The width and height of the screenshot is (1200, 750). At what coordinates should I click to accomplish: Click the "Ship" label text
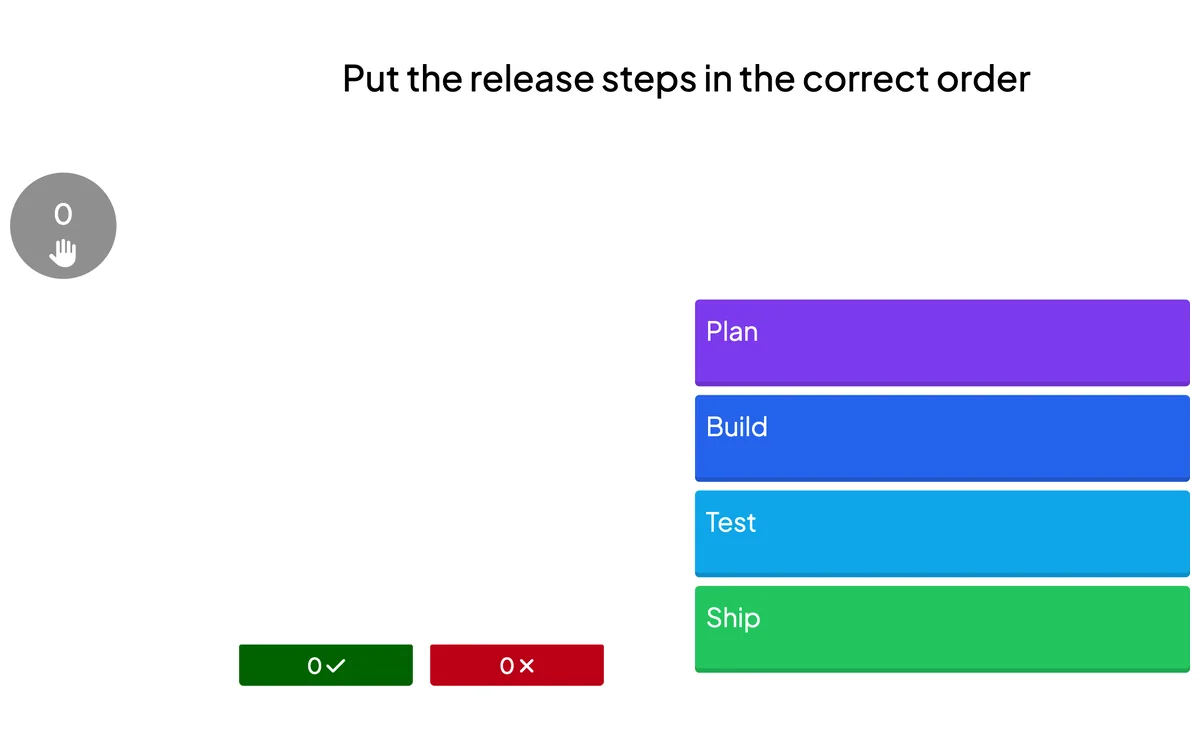733,618
